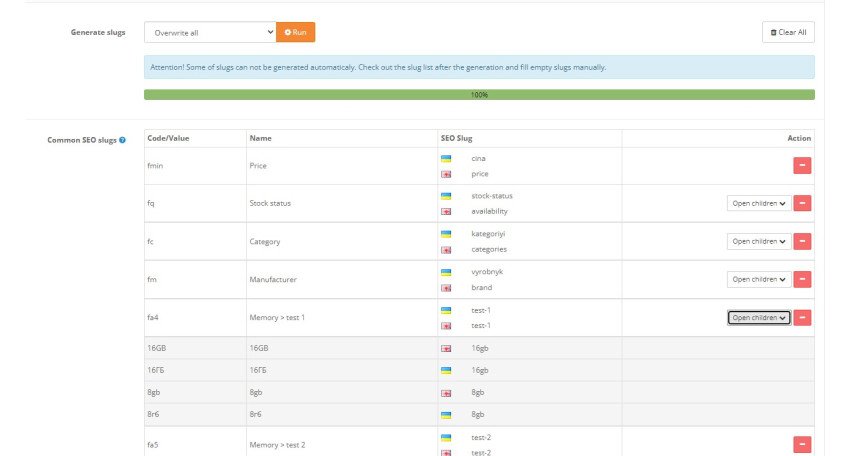Remove the fc Category row

pyautogui.click(x=802, y=241)
